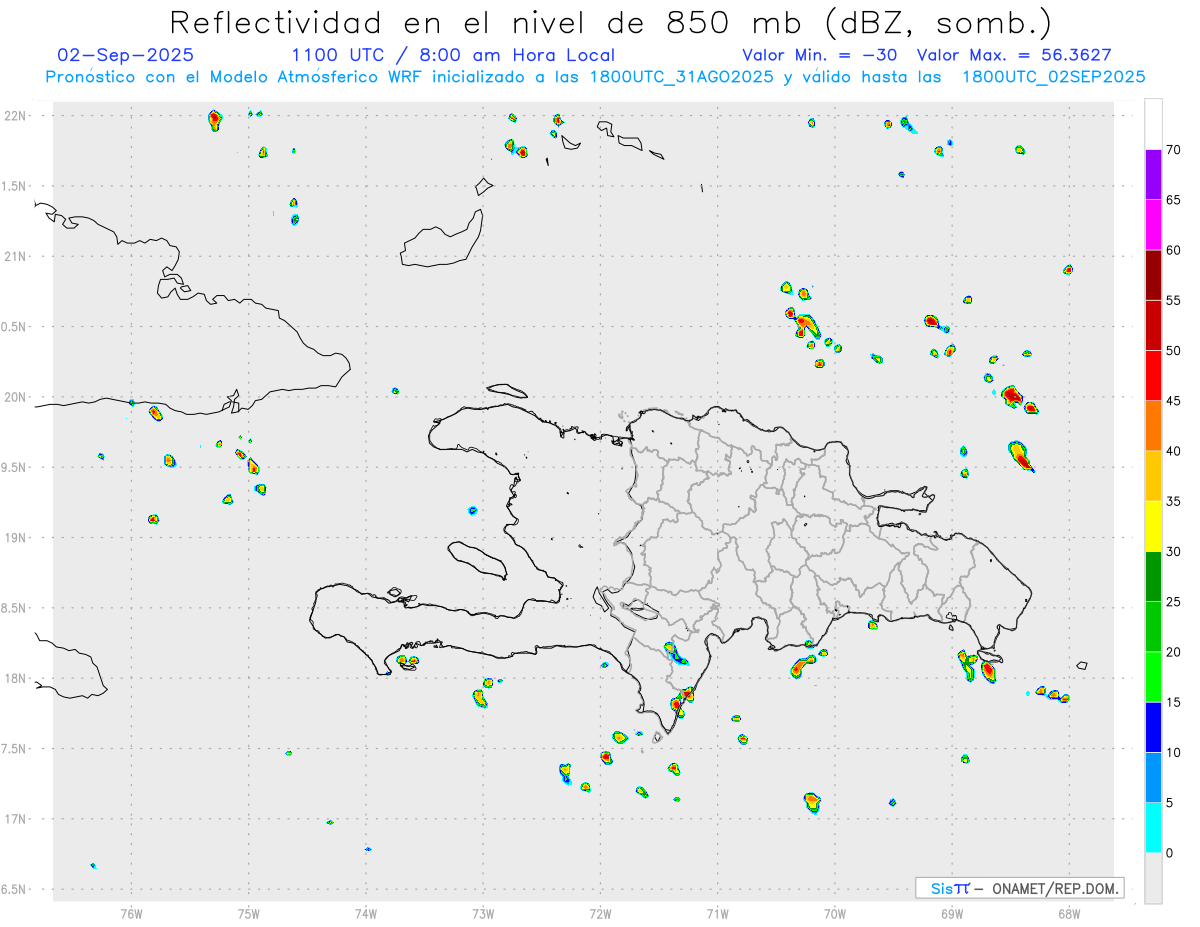The image size is (1200, 927).
Task: Click the '22N' latitude label
Action: [17, 116]
